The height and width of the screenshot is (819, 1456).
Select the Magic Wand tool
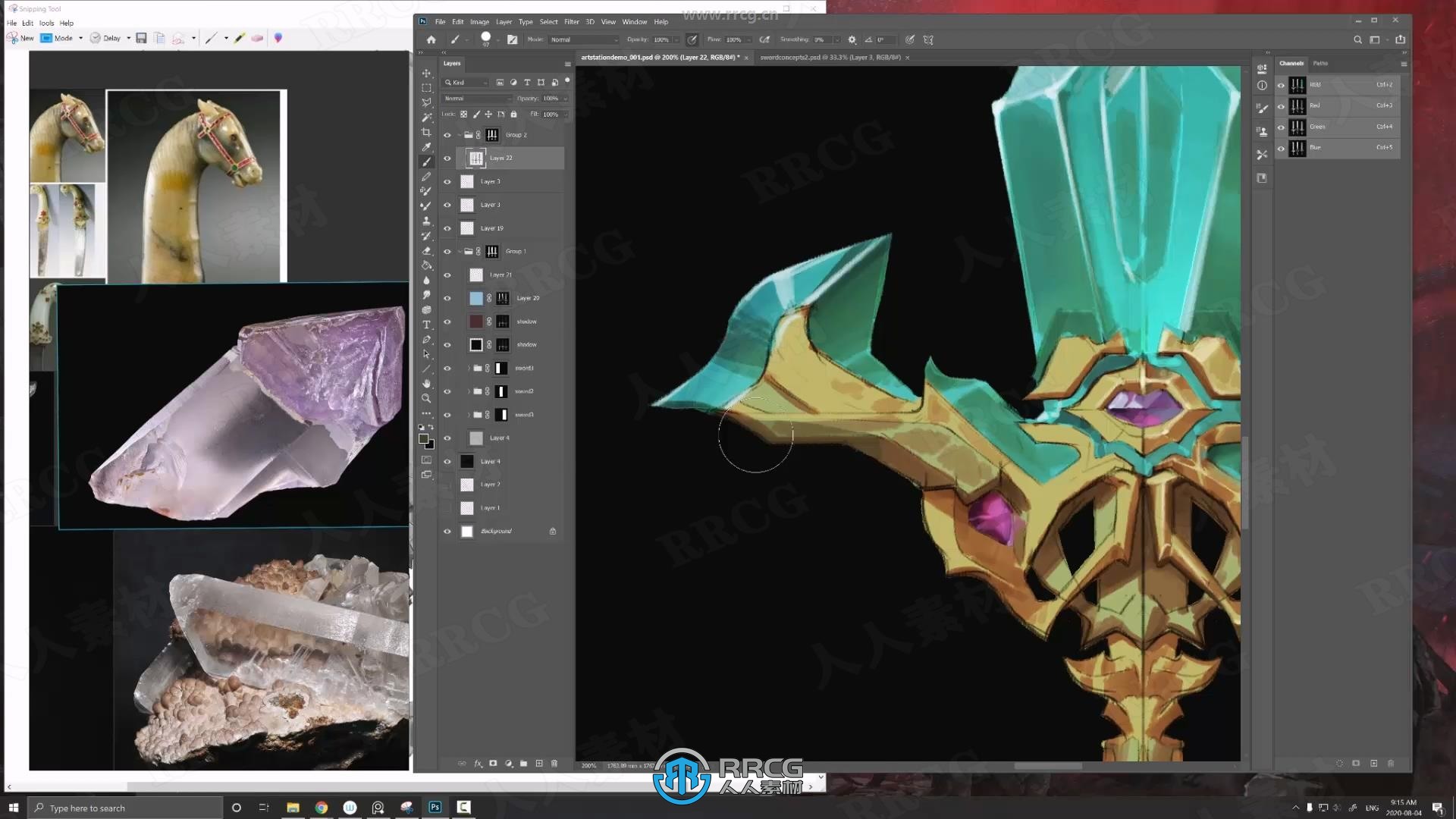426,118
